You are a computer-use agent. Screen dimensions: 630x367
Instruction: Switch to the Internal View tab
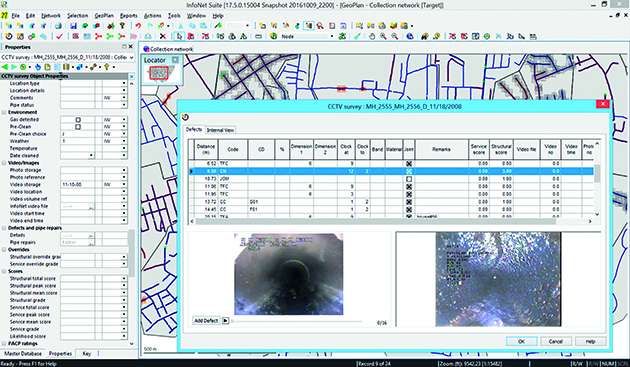tap(220, 130)
